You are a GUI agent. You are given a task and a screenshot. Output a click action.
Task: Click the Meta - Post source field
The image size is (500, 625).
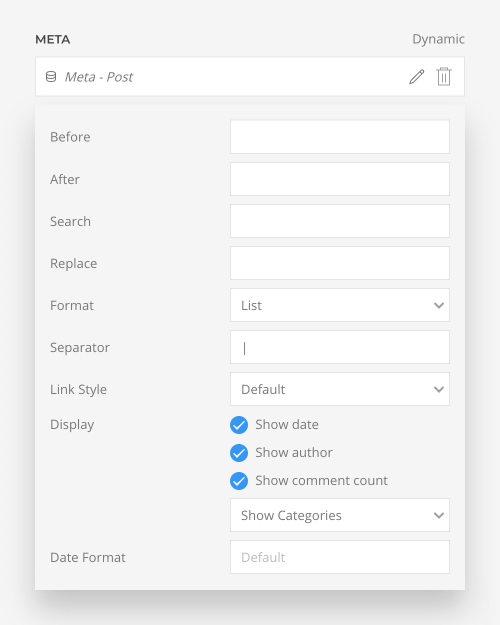click(250, 77)
